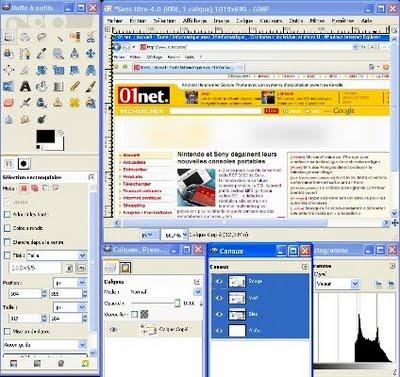Image resolution: width=400 pixels, height=377 pixels.
Task: Select the Blend gradient tool
Action: pos(58,87)
